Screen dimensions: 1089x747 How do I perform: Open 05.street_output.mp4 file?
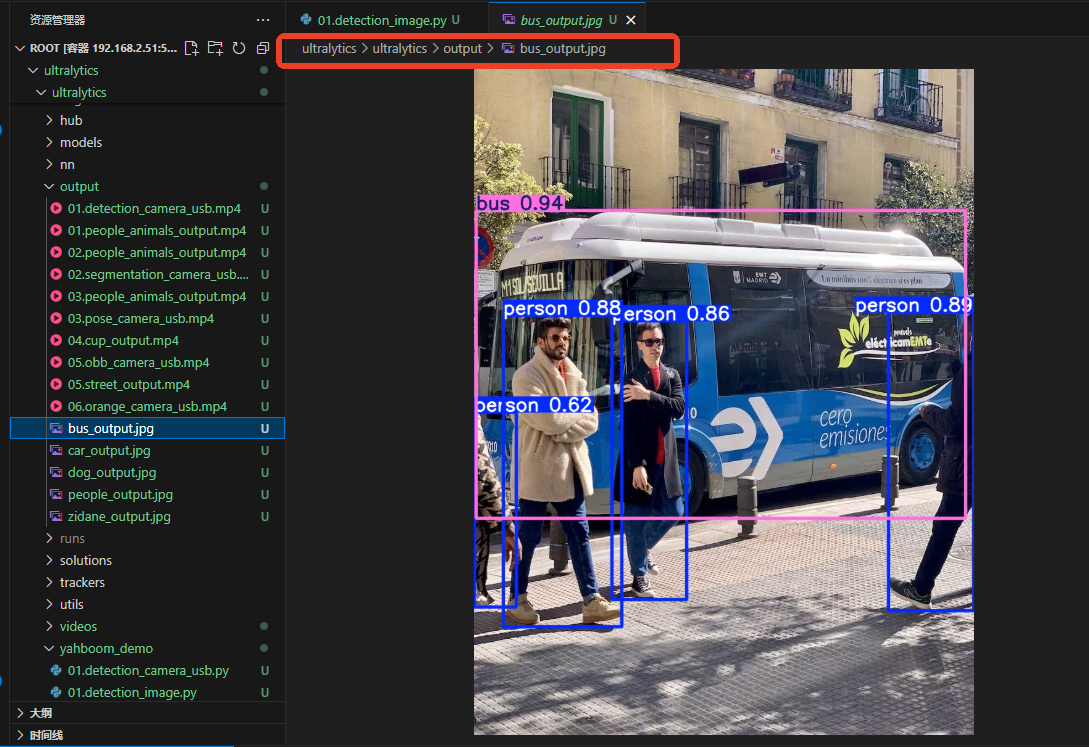147,385
